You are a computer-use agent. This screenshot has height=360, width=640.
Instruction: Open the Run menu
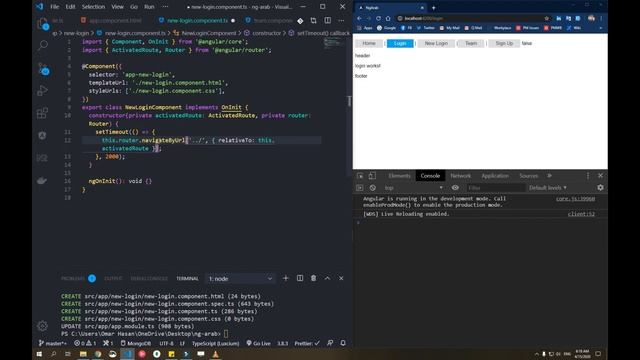pyautogui.click(x=149, y=7)
